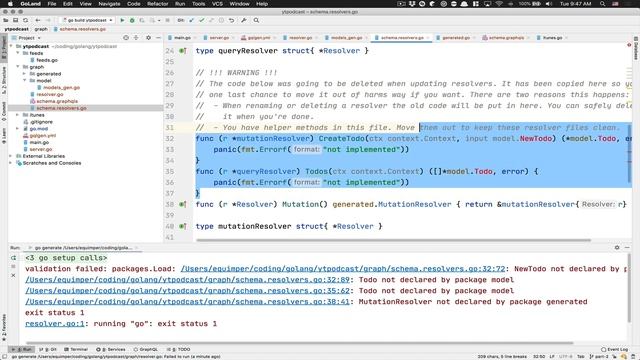Click the Save All toolbar icon
The image size is (640, 360).
(16, 20)
